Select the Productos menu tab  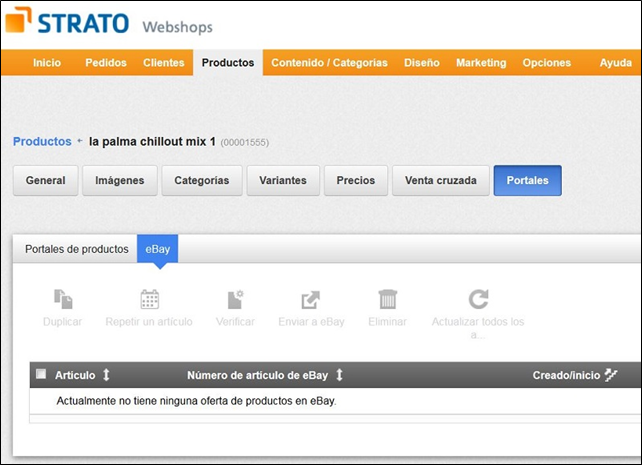pos(228,63)
